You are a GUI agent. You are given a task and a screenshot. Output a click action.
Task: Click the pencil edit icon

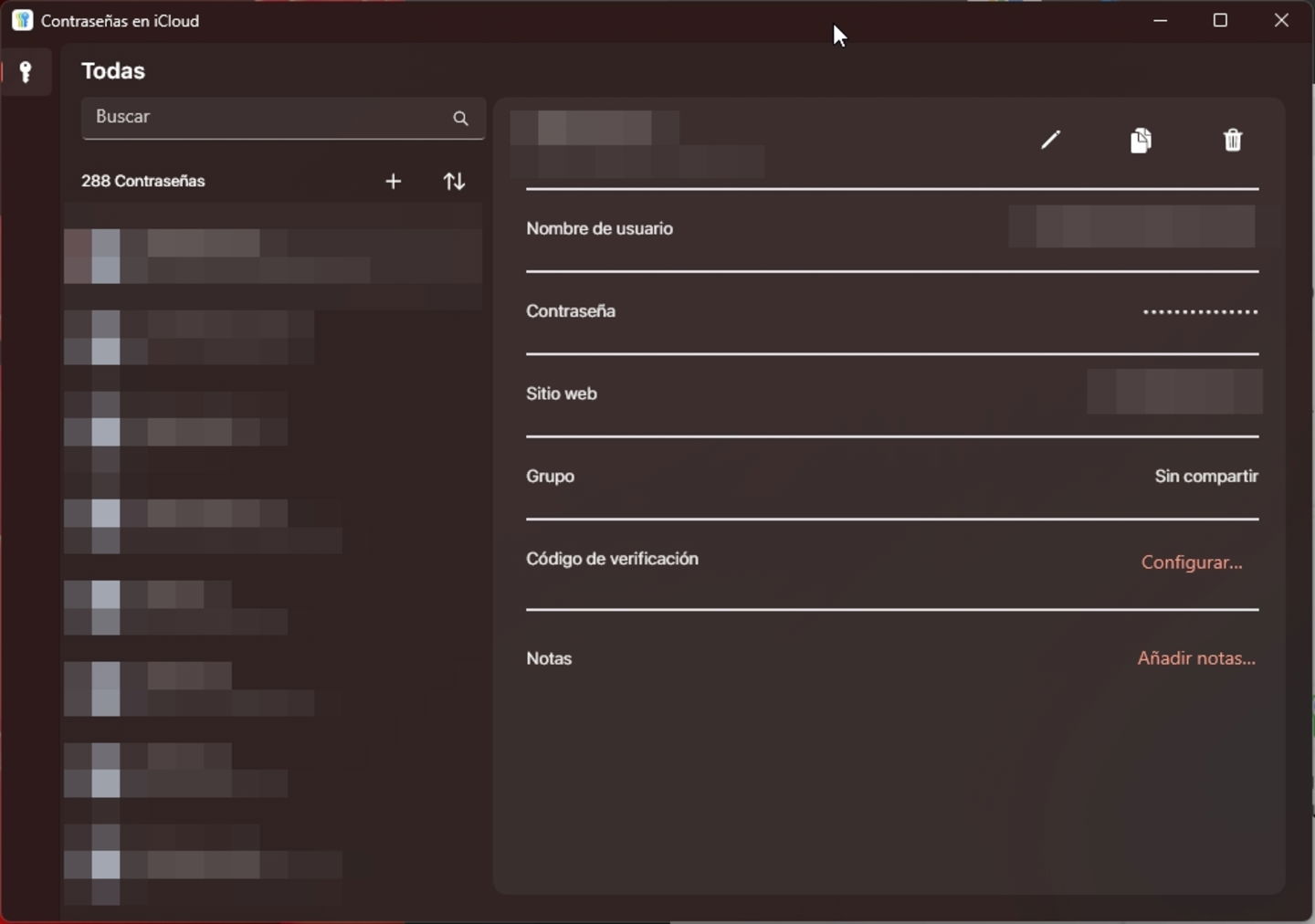point(1050,140)
